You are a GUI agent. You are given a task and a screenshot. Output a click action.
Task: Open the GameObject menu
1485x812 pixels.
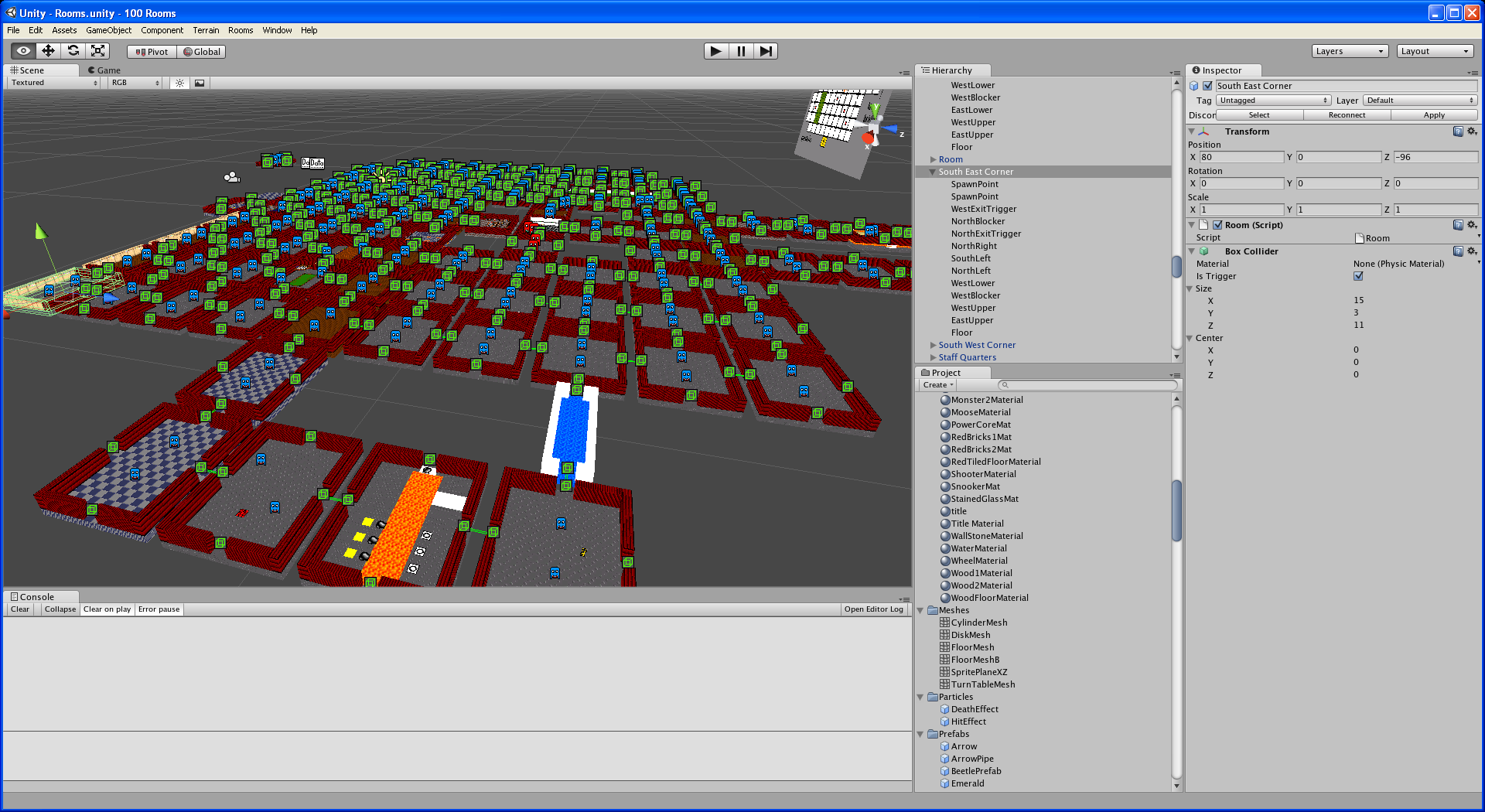pos(108,30)
